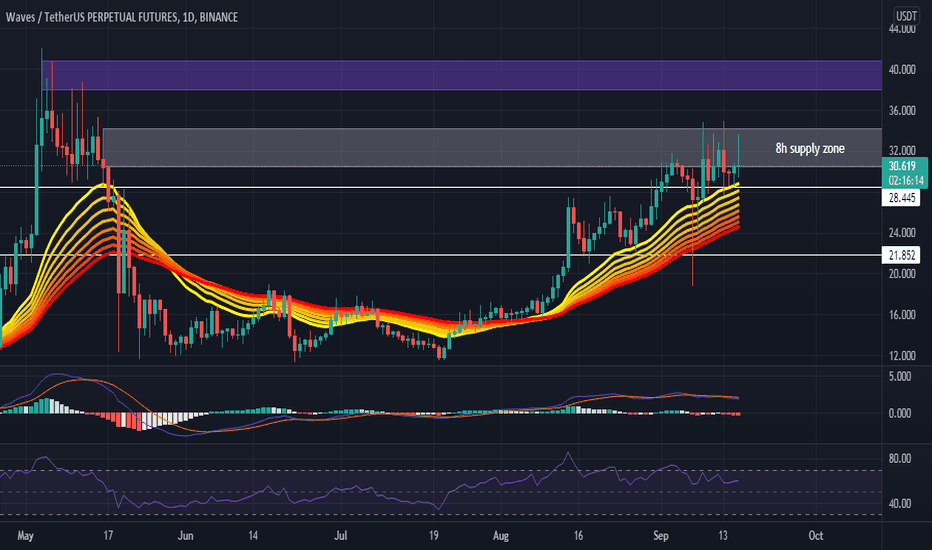Click the USDT currency label
932x550 pixels.
[x=906, y=16]
